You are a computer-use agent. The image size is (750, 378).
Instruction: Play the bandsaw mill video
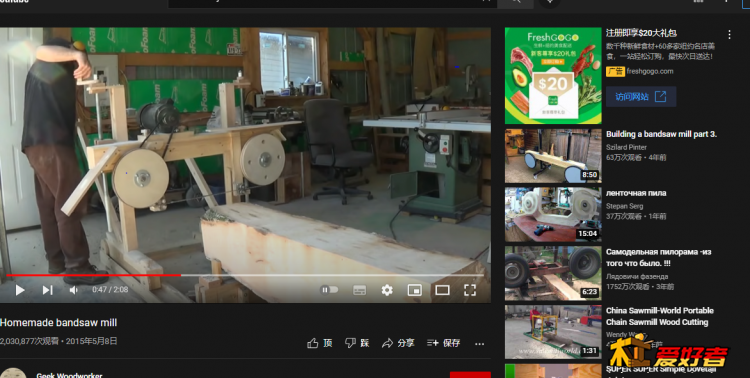click(x=20, y=290)
